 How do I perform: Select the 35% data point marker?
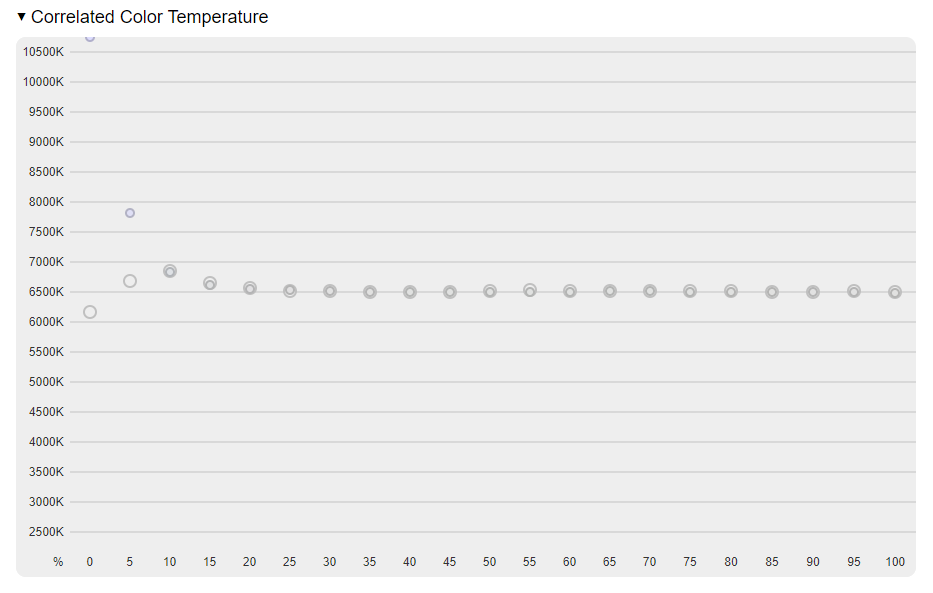tap(370, 292)
